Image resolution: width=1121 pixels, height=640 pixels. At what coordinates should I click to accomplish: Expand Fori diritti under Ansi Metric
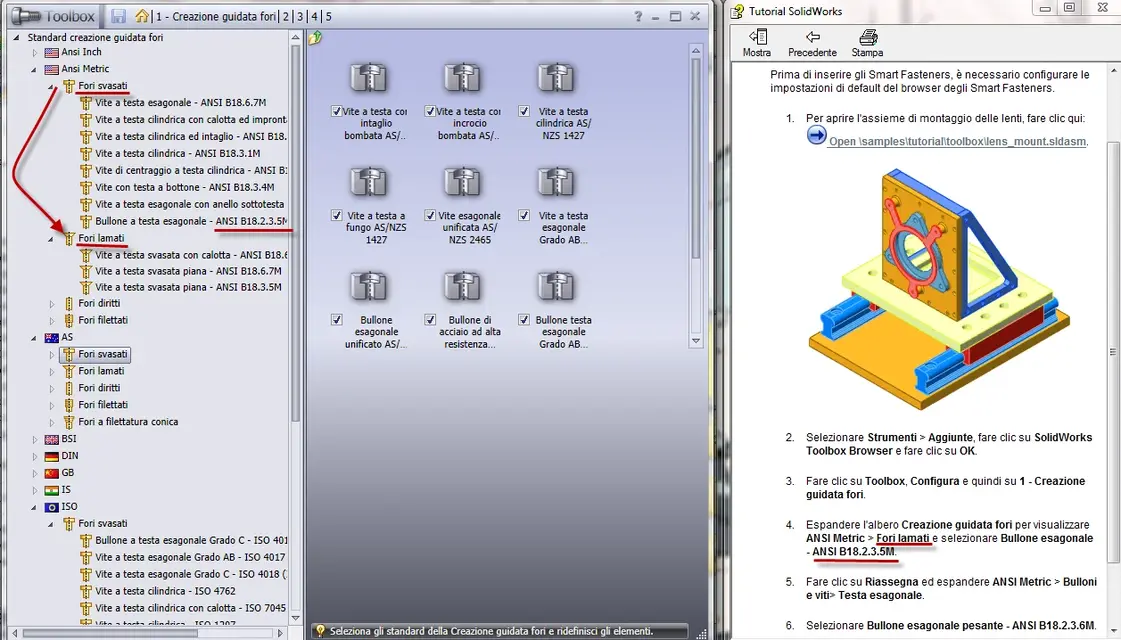[51, 304]
